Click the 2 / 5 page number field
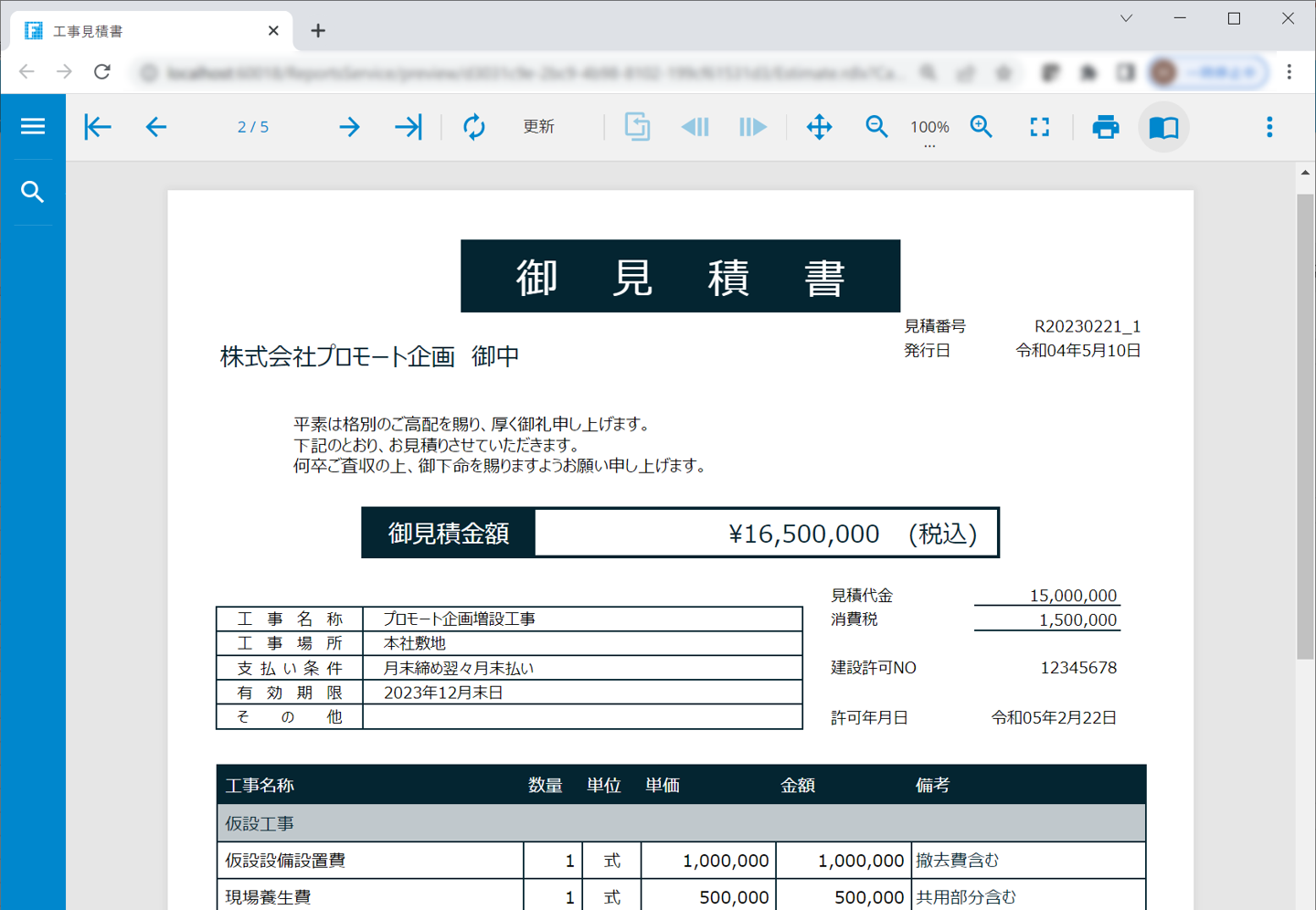 coord(253,127)
